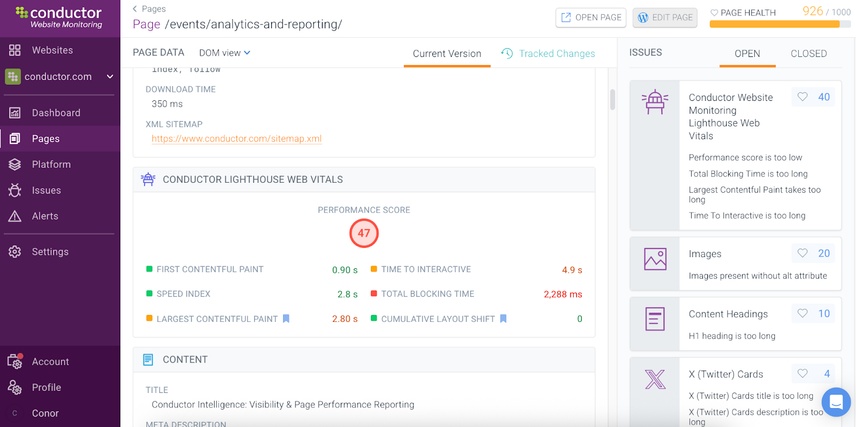
Task: Click the page data vertical scrollbar
Action: [x=613, y=99]
